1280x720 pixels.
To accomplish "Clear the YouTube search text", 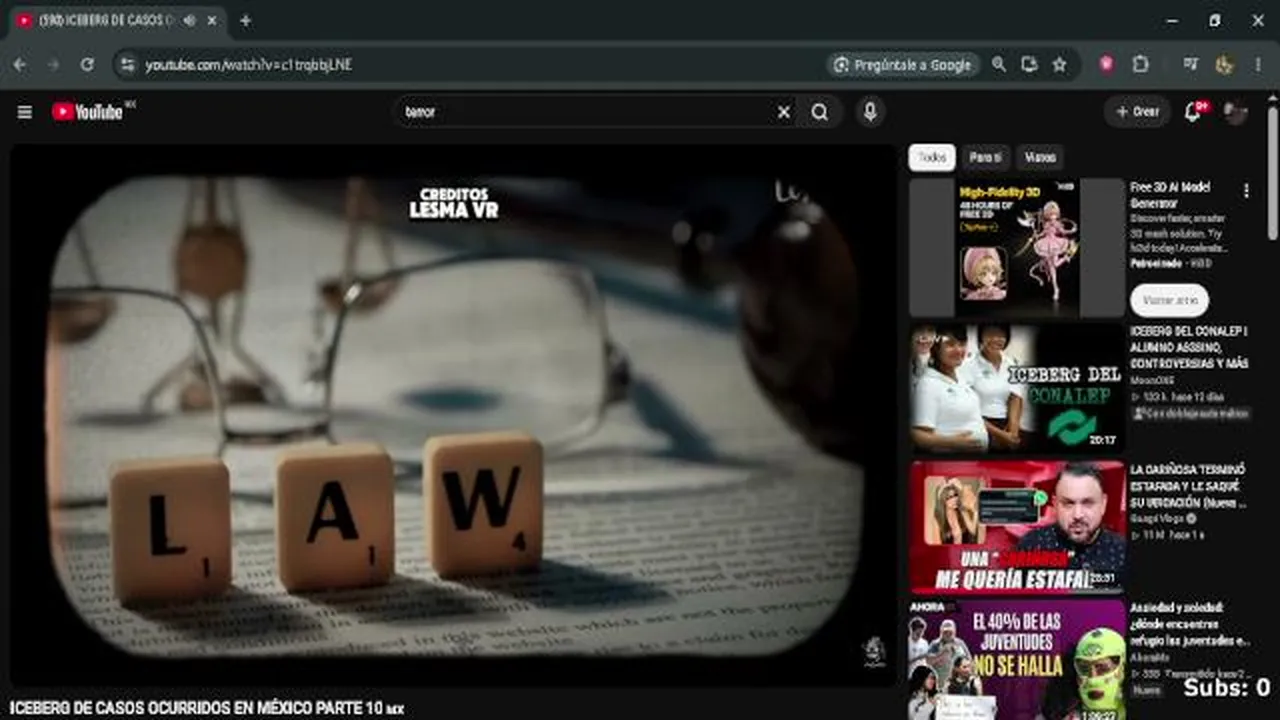I will click(x=784, y=112).
